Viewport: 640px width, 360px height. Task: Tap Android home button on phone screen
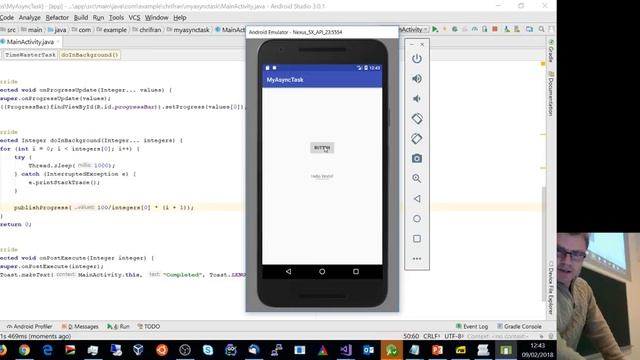pos(322,271)
